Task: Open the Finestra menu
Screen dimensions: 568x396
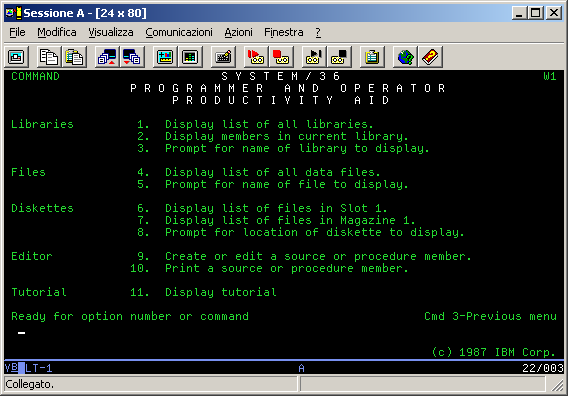Action: (284, 33)
